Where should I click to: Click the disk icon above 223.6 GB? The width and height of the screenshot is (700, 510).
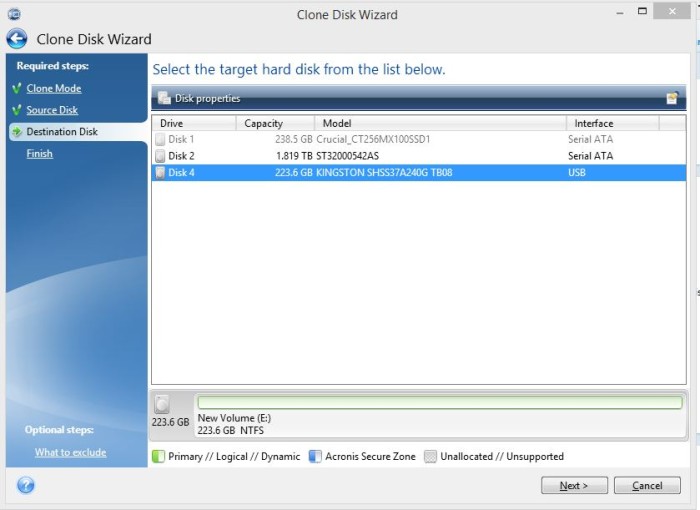(162, 404)
